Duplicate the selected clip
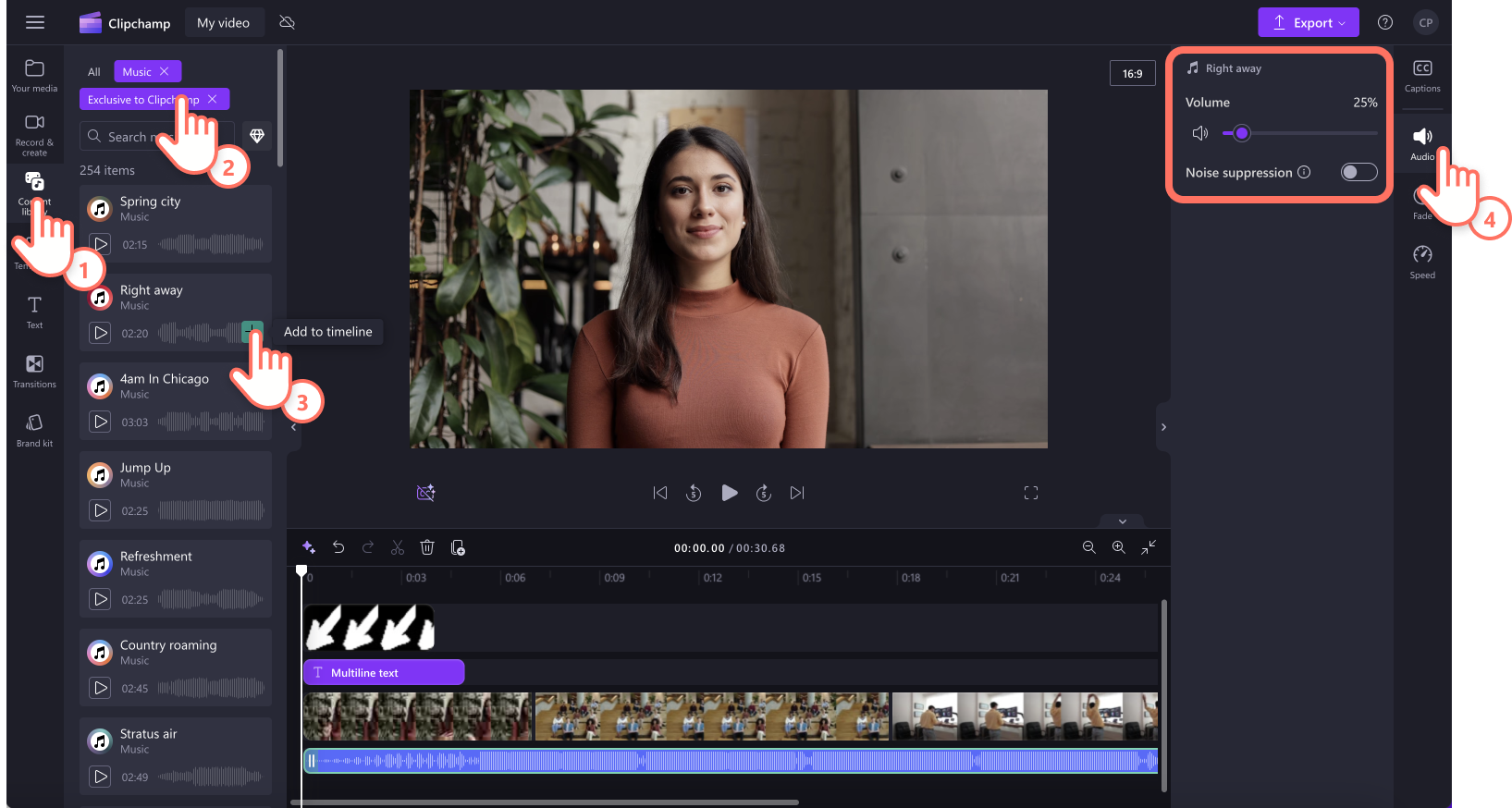Viewport: 1512px width, 808px height. [x=458, y=547]
